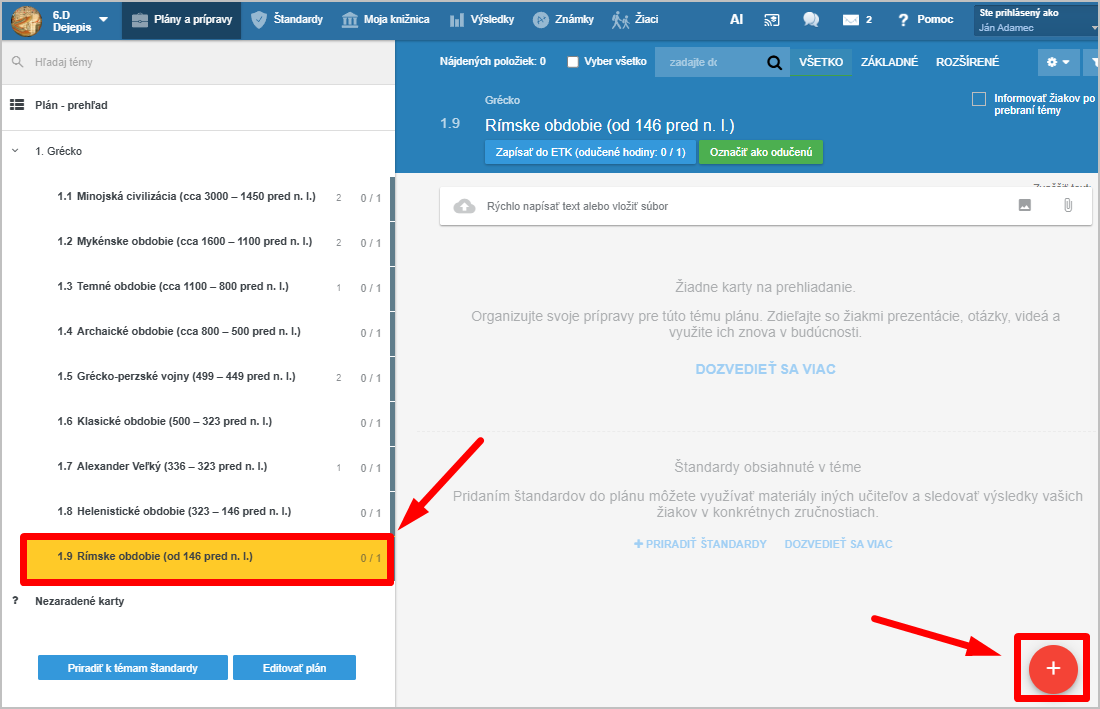The width and height of the screenshot is (1100, 709).
Task: Check the 'Vyber všetko' checkbox
Action: [573, 62]
